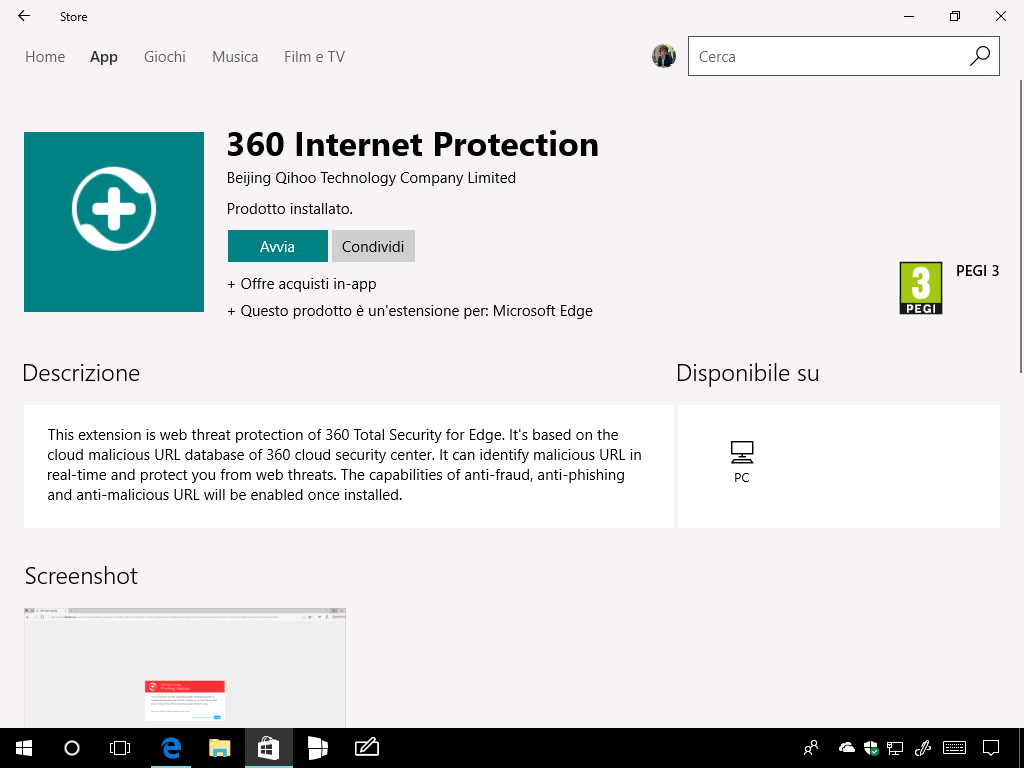This screenshot has width=1024, height=768.
Task: Open the Windows Start menu
Action: pyautogui.click(x=24, y=748)
